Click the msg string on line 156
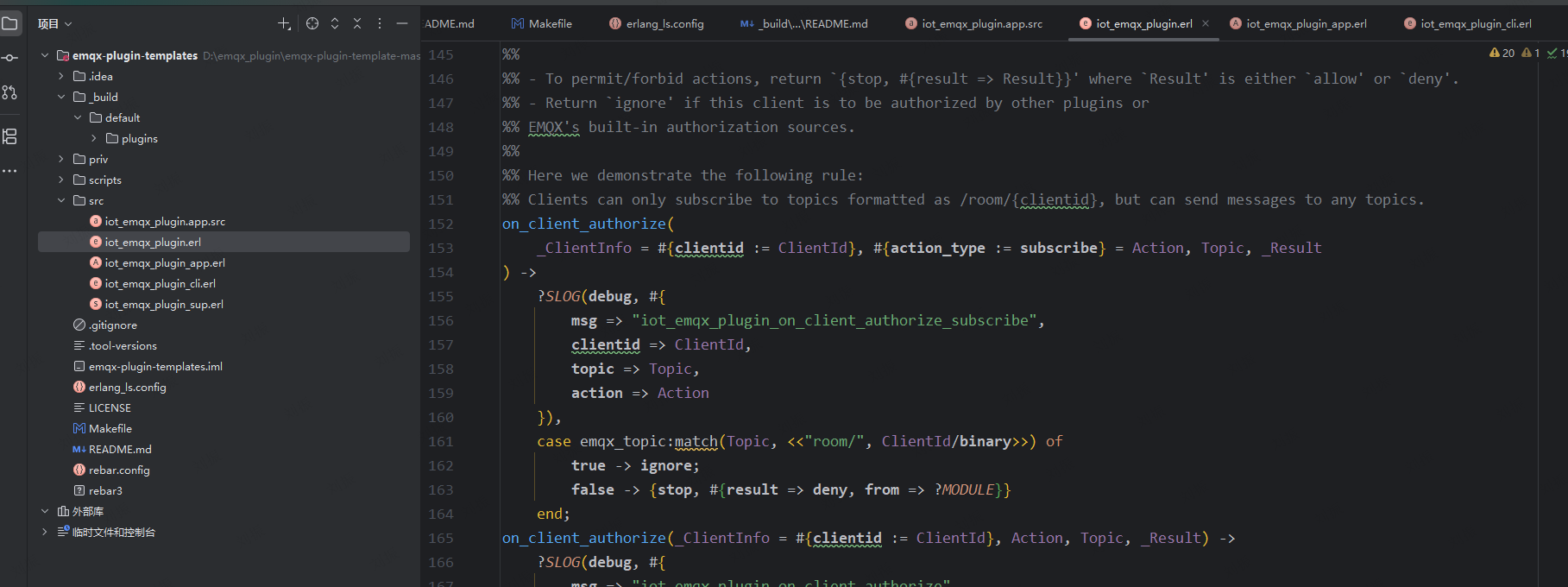1568x587 pixels. coord(834,320)
